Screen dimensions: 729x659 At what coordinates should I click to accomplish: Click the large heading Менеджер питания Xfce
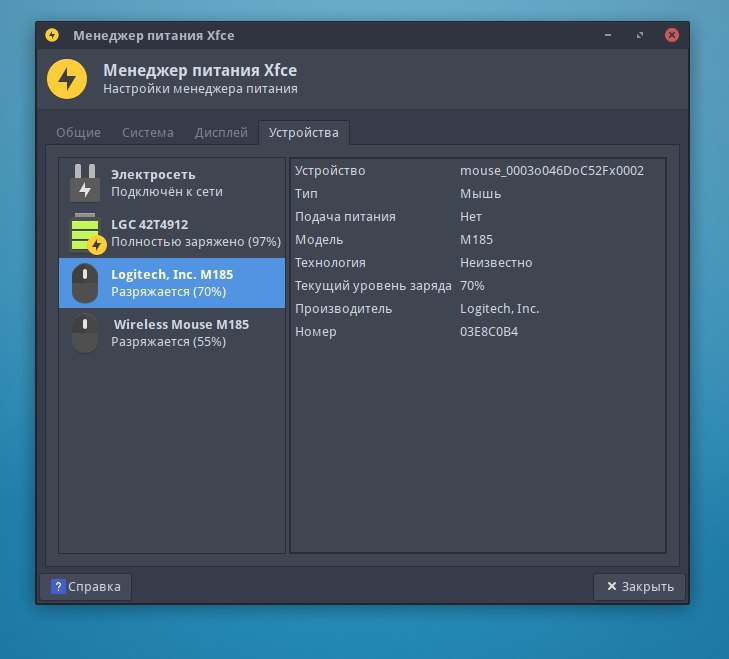pyautogui.click(x=200, y=70)
